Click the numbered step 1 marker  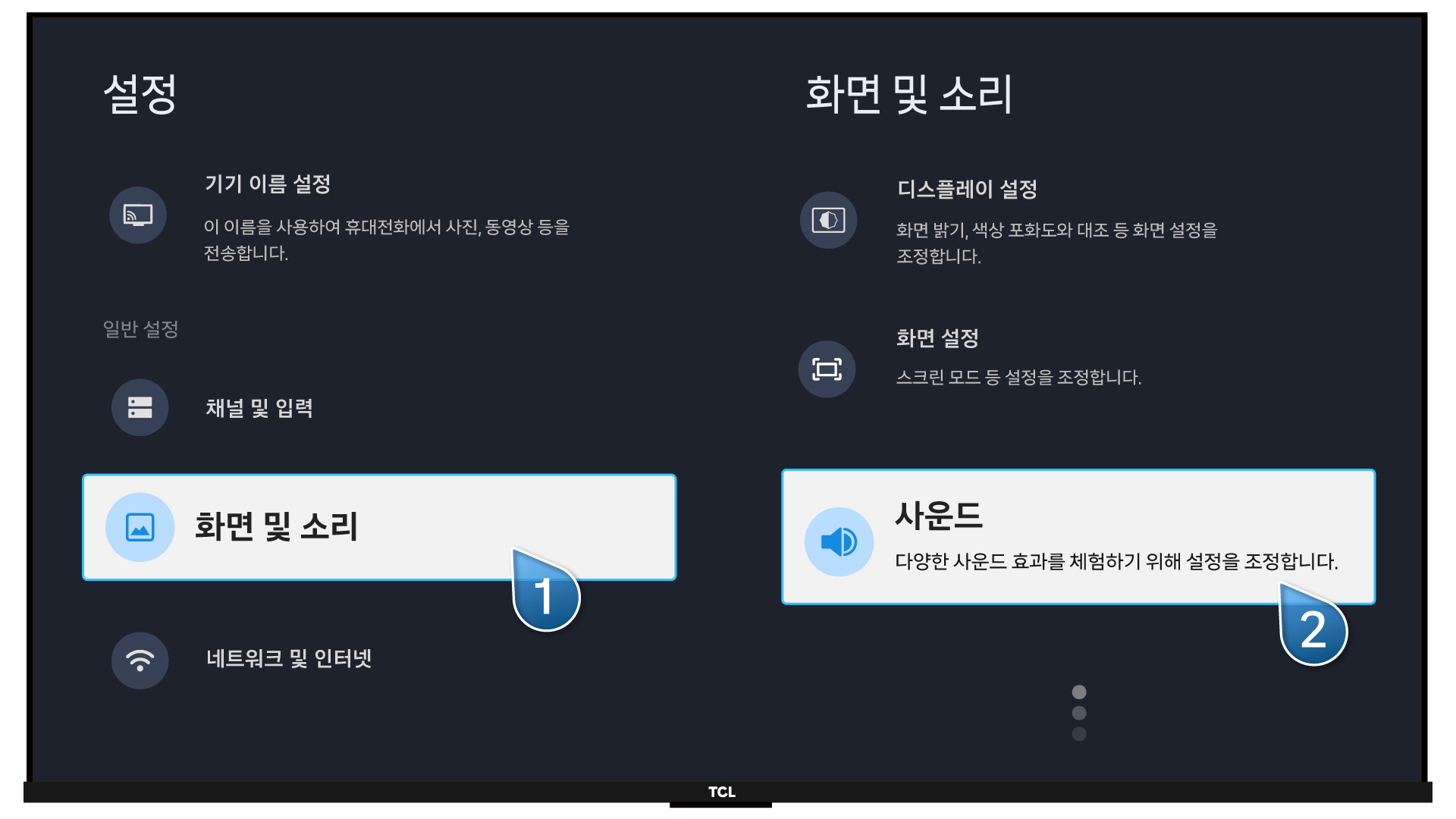(546, 595)
